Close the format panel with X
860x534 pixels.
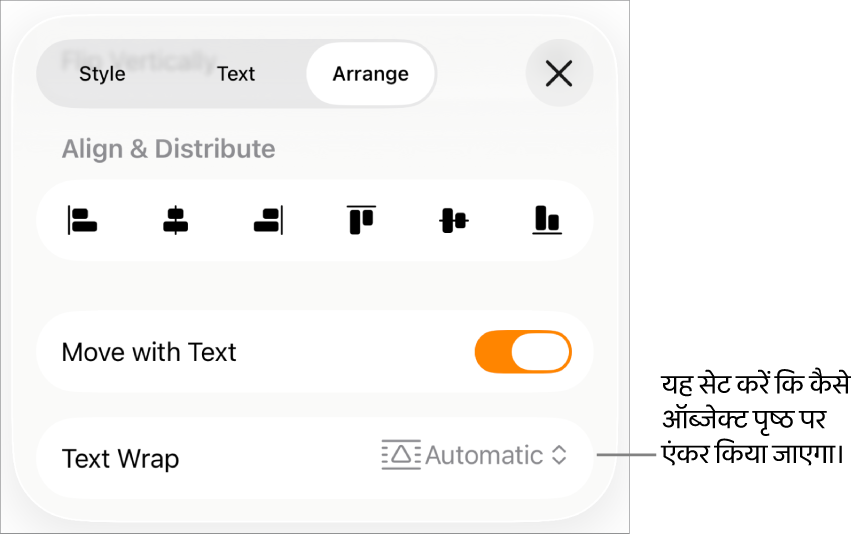point(559,73)
